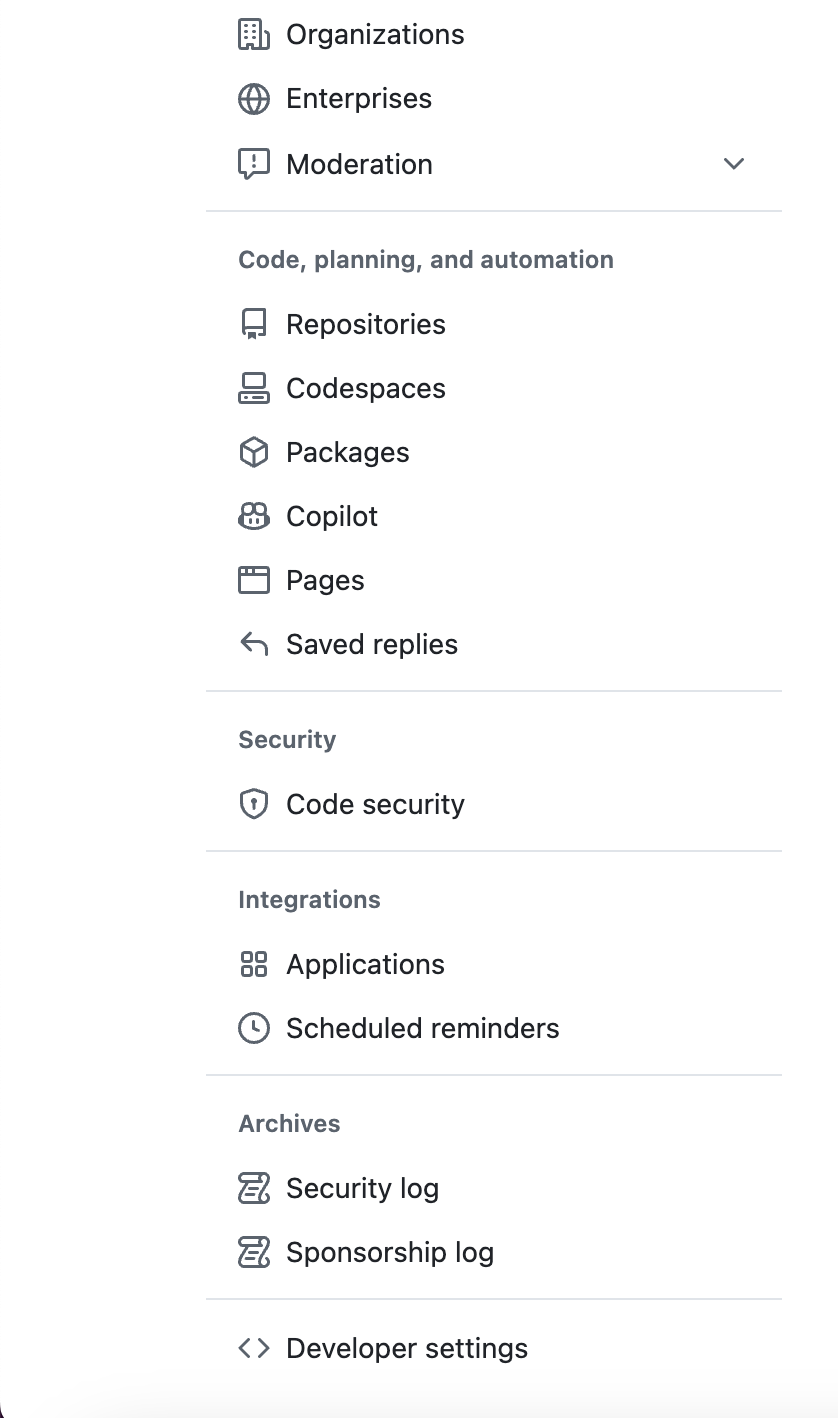Open the Security log link
The image size is (838, 1418).
click(x=362, y=1188)
